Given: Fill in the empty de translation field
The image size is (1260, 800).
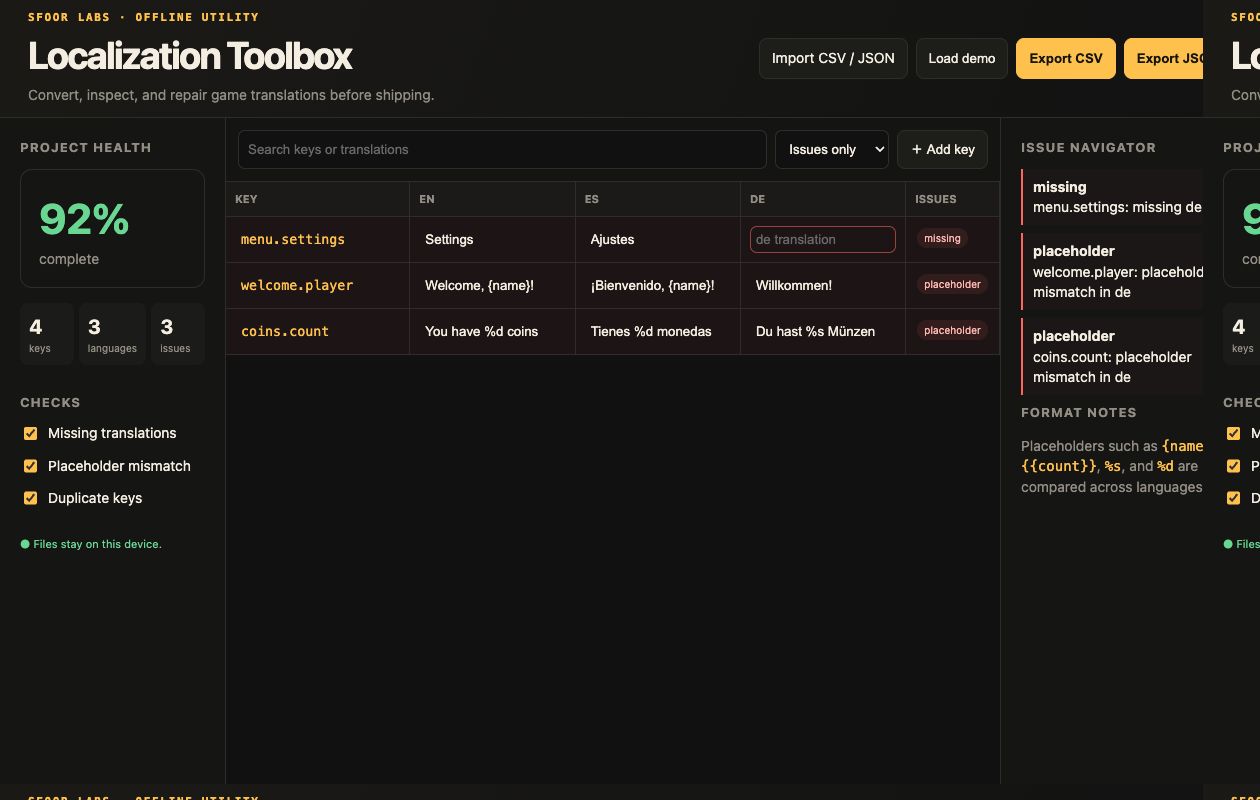Looking at the screenshot, I should click(x=822, y=239).
